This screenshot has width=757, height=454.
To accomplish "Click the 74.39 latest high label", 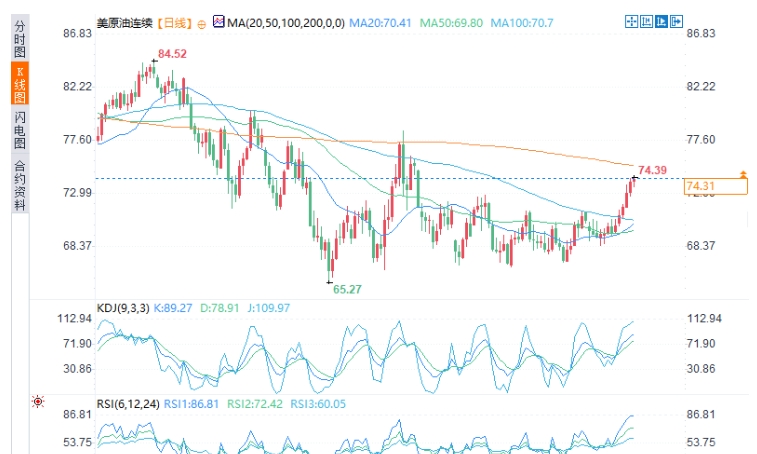I will [652, 170].
